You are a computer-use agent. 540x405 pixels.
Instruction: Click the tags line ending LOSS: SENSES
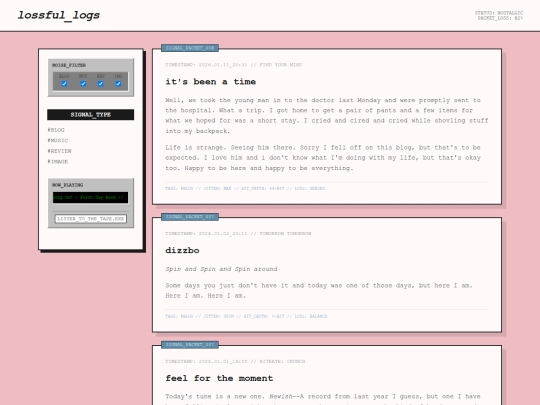coord(245,188)
